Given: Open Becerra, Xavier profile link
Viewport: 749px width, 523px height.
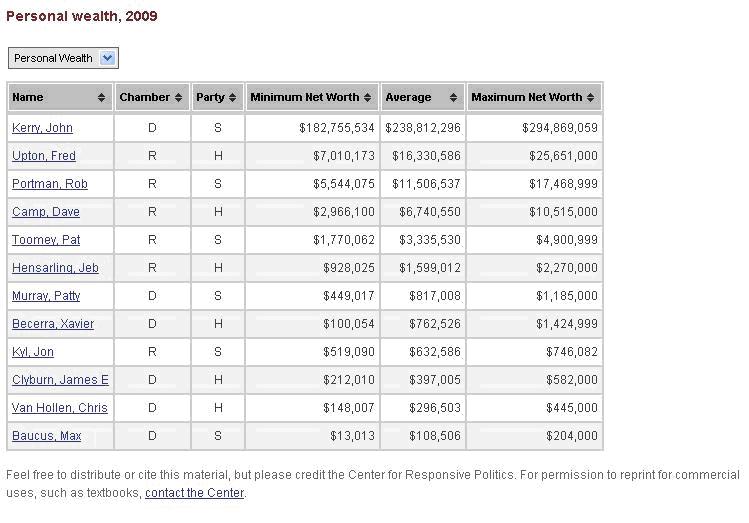Looking at the screenshot, I should pyautogui.click(x=53, y=324).
